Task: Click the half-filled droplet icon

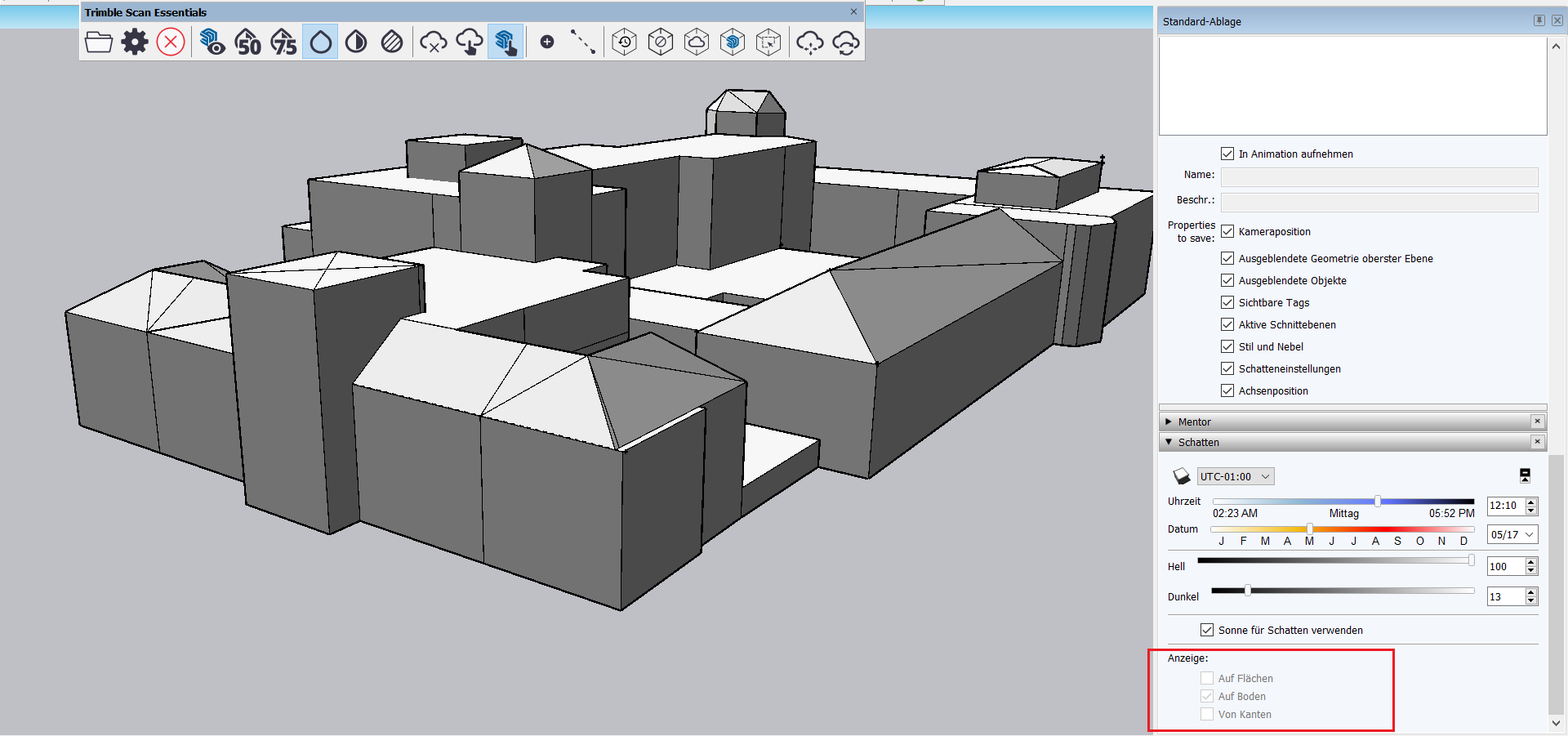Action: click(x=356, y=42)
